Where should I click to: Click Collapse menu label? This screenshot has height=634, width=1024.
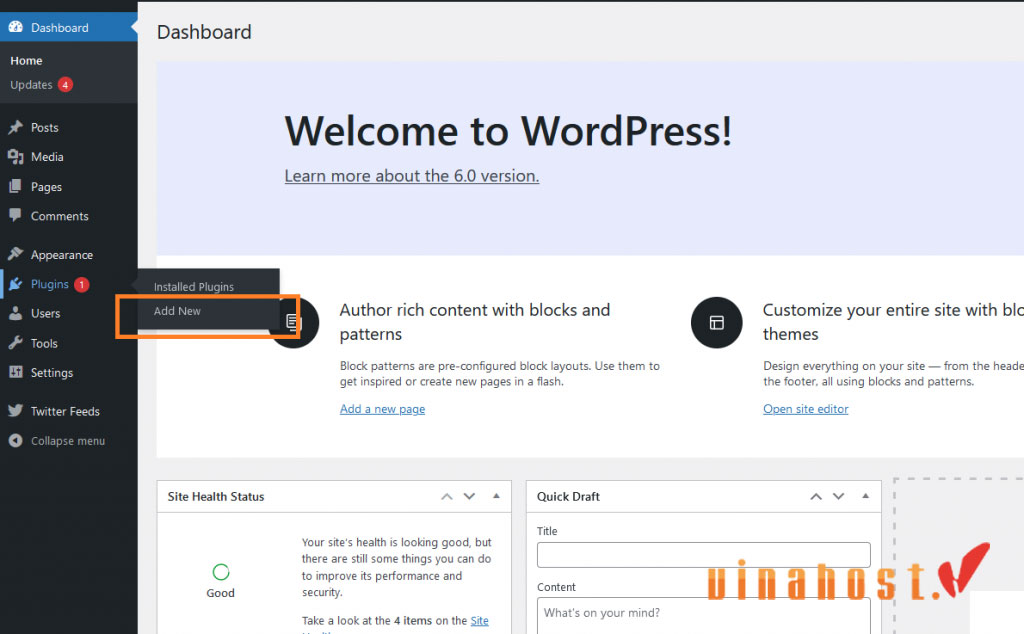(68, 441)
